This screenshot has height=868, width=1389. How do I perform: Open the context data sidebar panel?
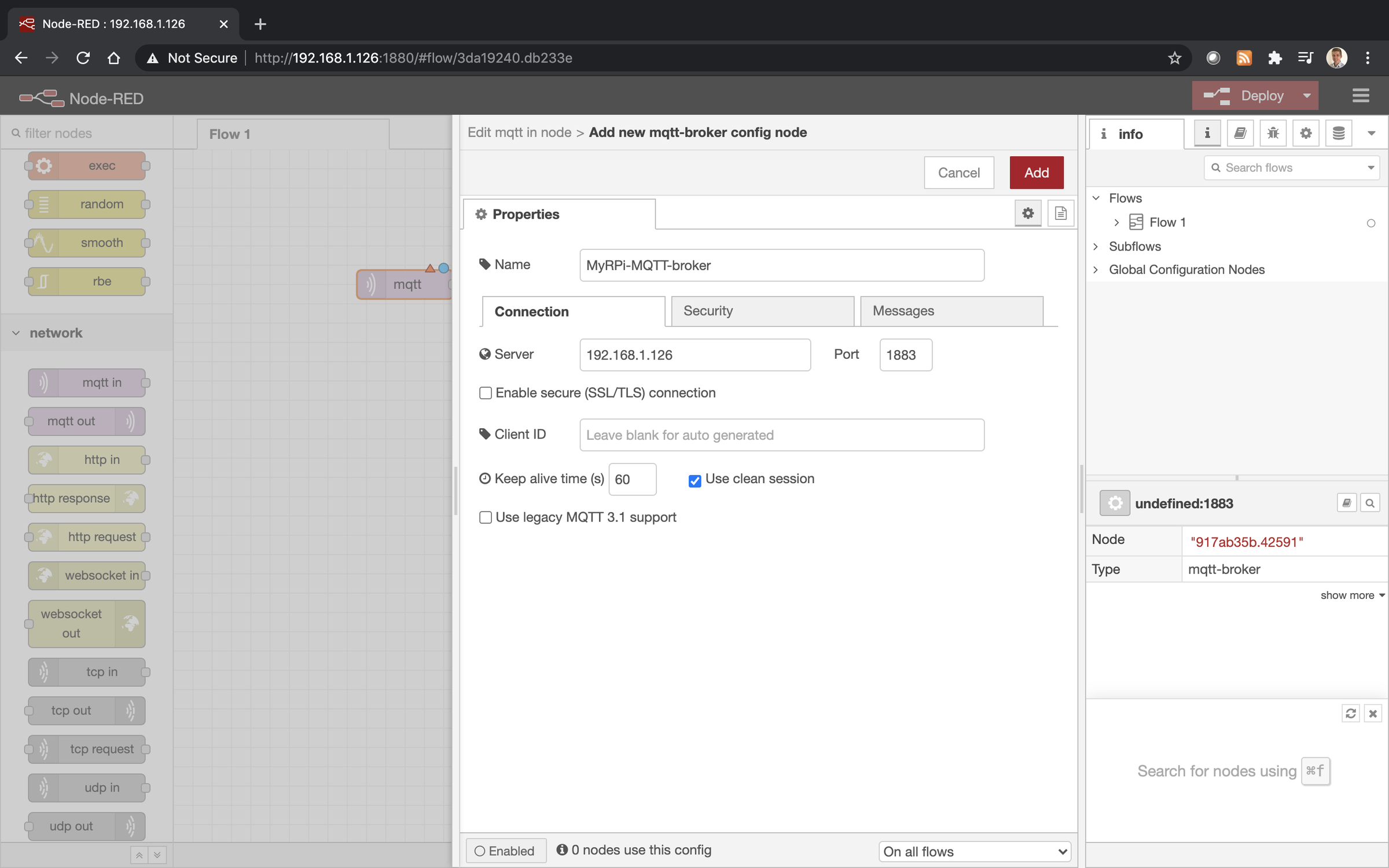(1338, 133)
